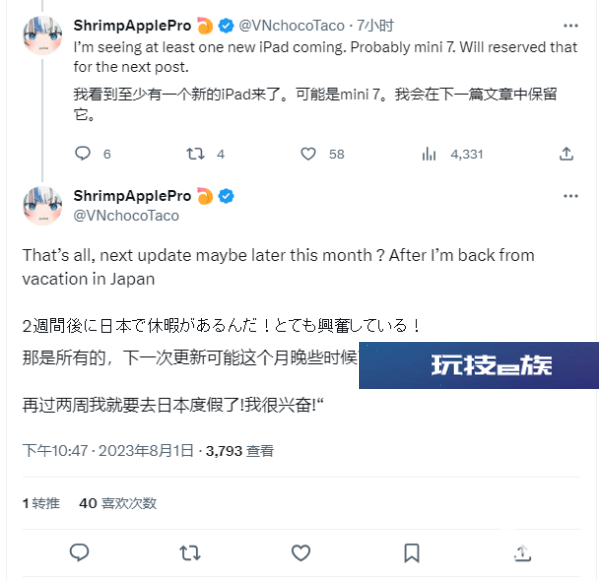Click the 玩技e族 watermark banner
Image resolution: width=600 pixels, height=580 pixels.
click(x=479, y=365)
